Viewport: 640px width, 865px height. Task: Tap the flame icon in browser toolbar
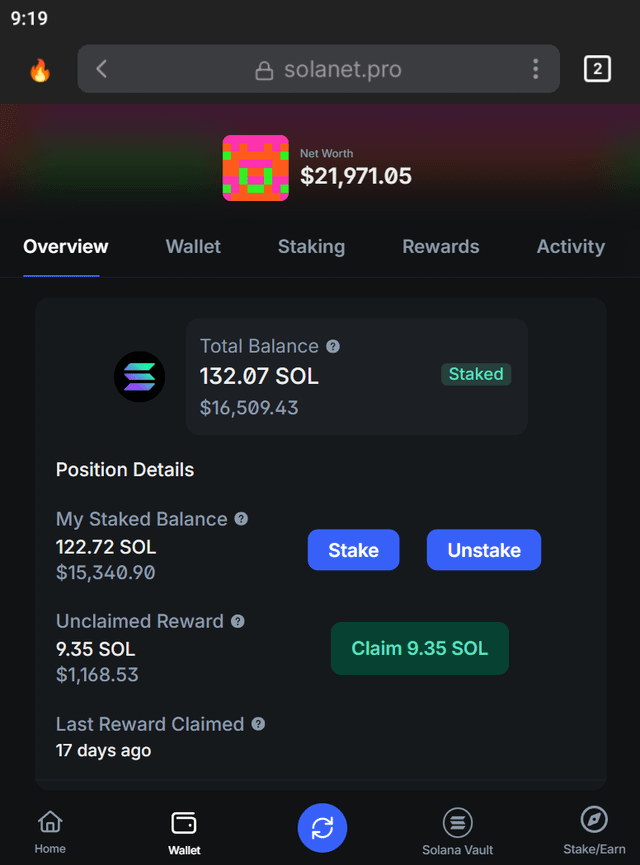tap(39, 69)
